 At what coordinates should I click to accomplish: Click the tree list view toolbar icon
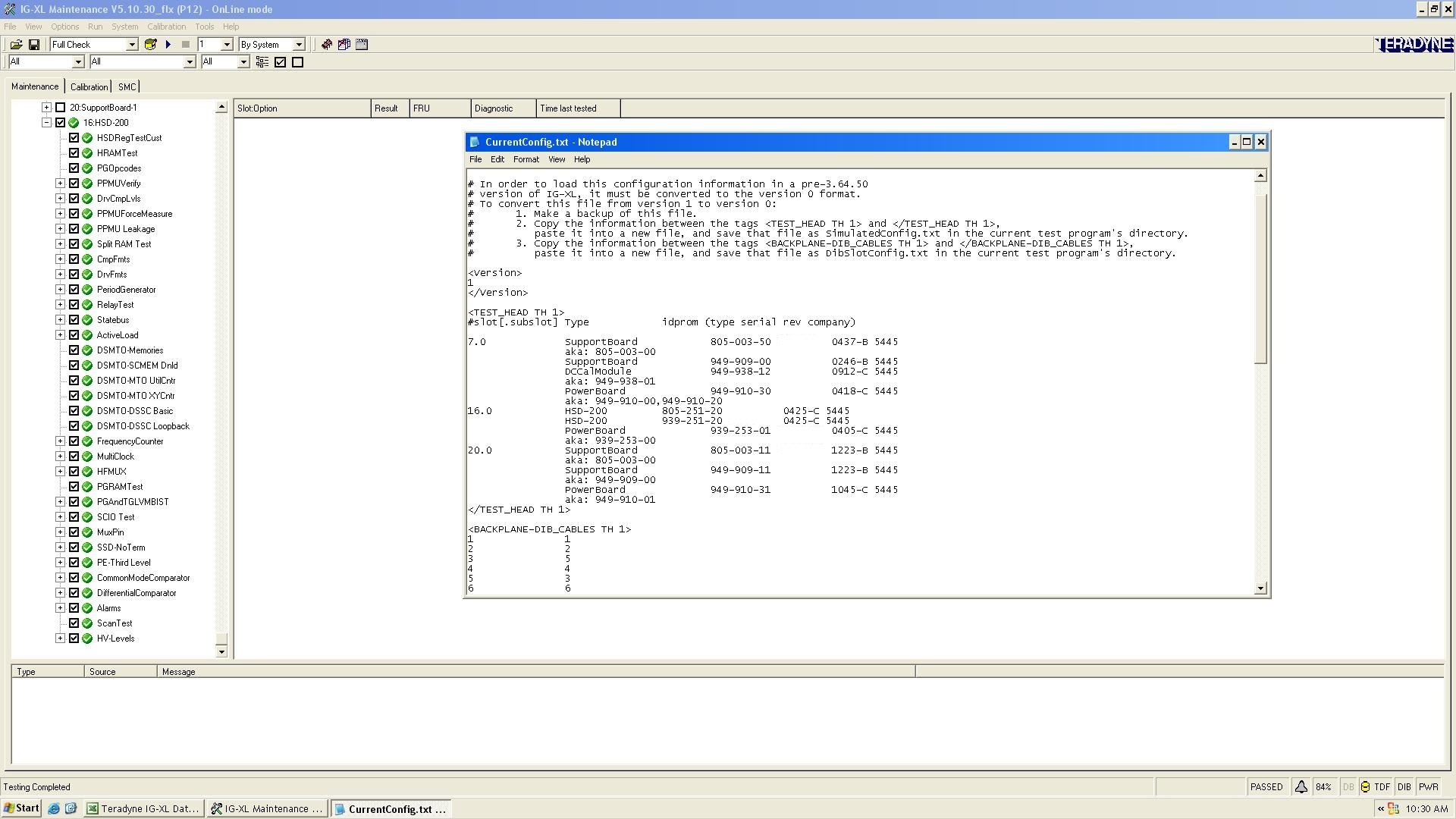tap(262, 62)
